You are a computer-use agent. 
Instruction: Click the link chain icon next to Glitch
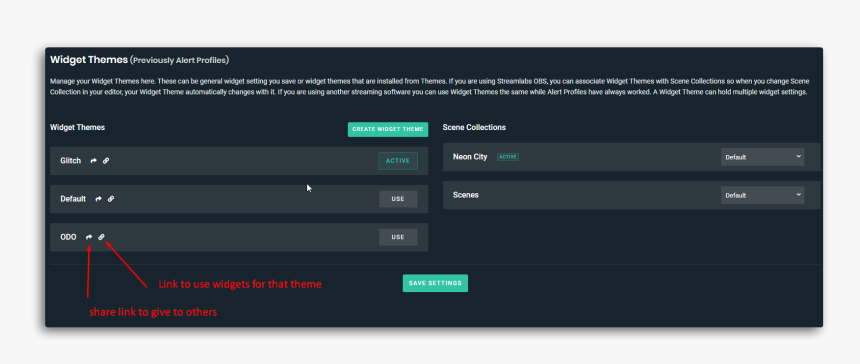106,161
